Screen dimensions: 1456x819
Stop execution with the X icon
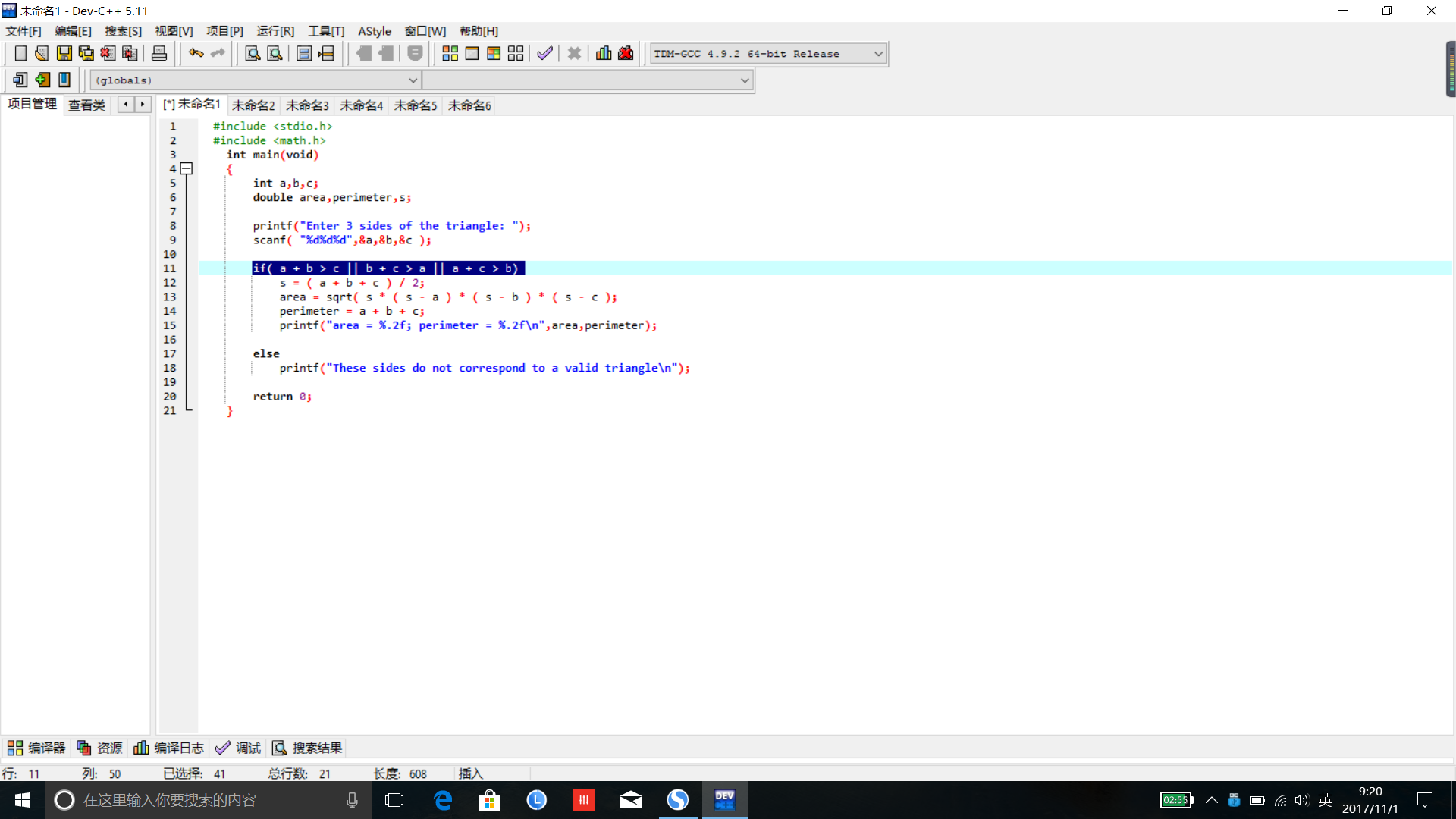tap(574, 54)
